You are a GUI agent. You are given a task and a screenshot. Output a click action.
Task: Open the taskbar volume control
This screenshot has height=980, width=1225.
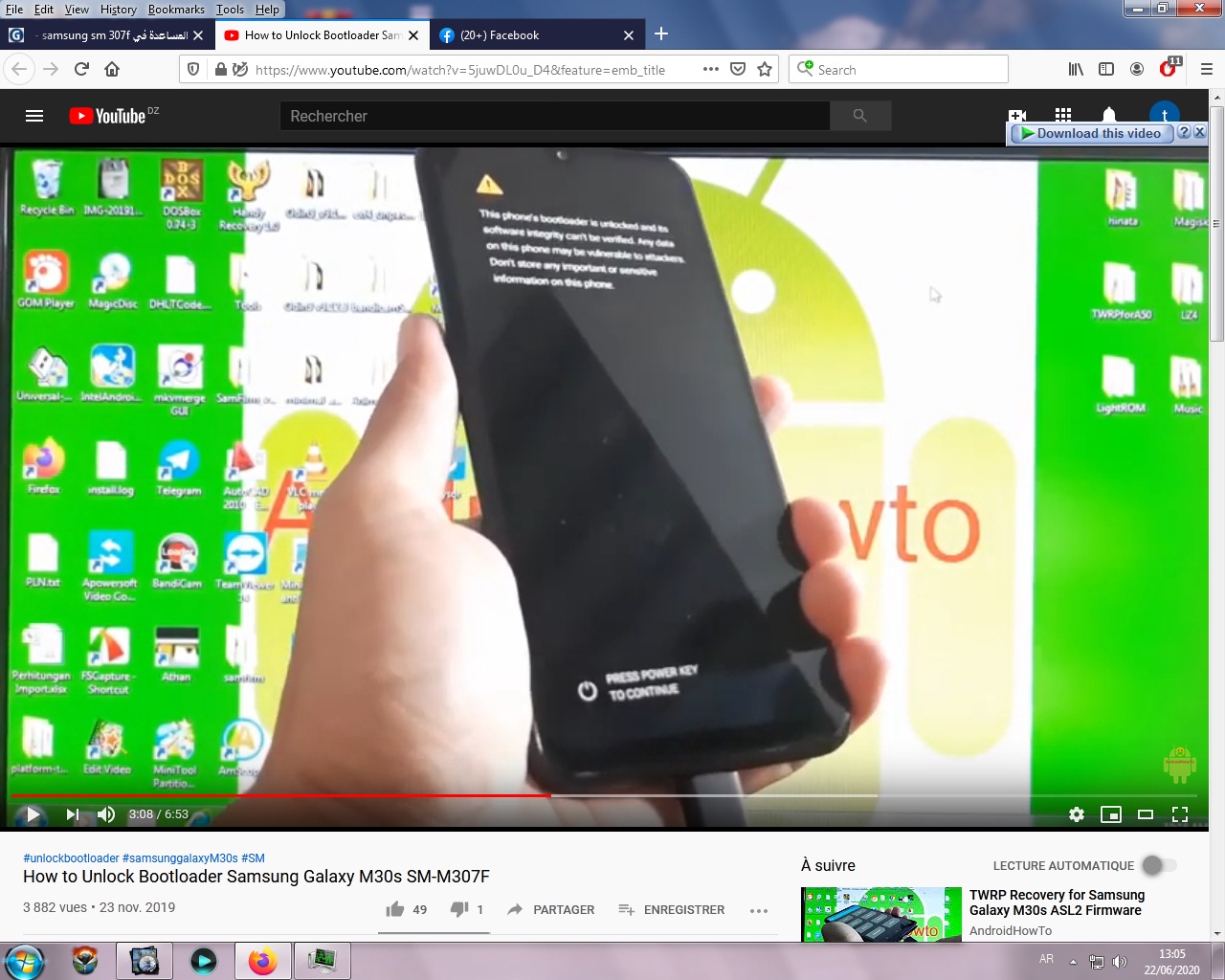pos(1120,962)
